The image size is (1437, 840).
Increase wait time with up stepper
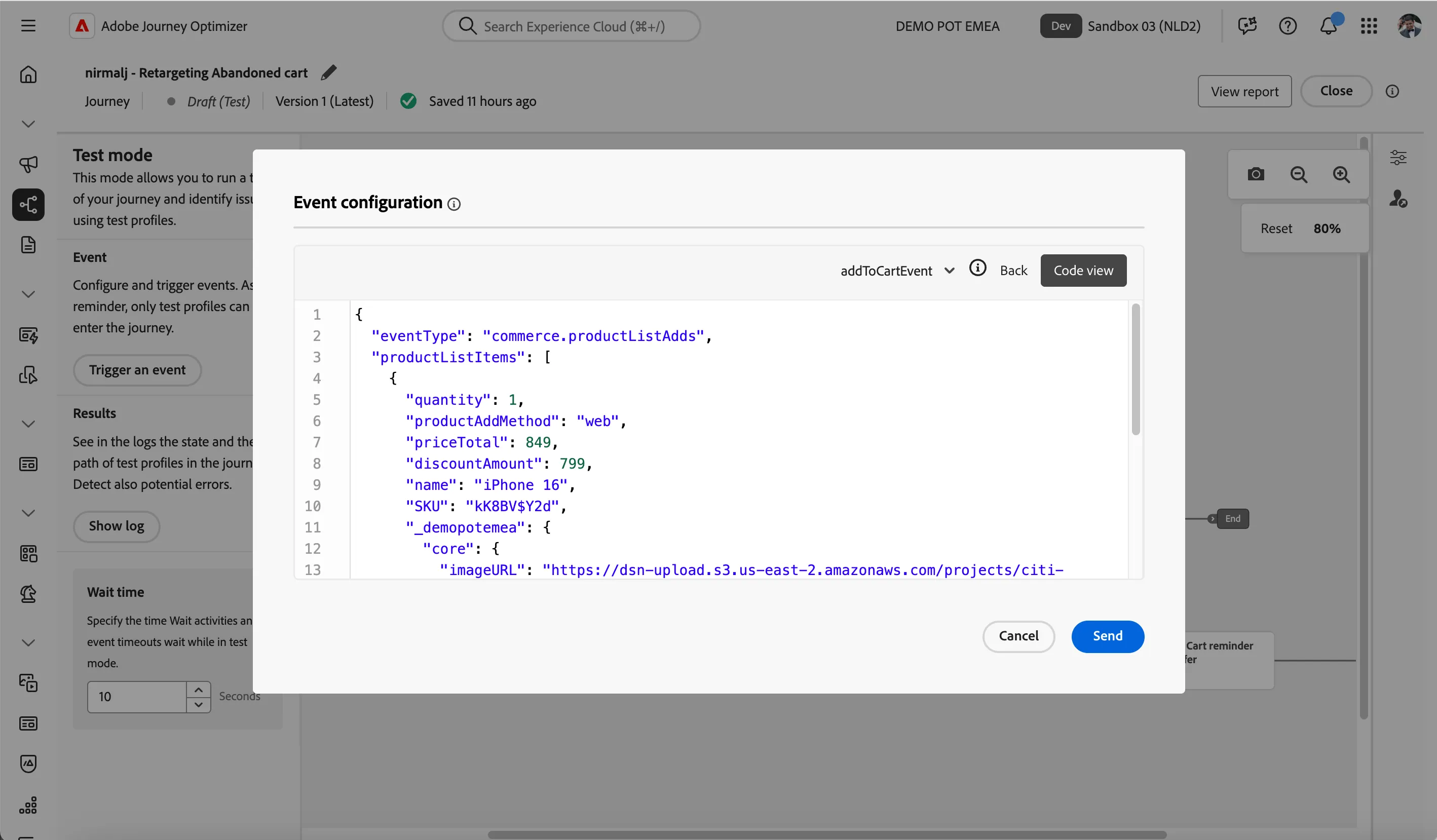198,690
